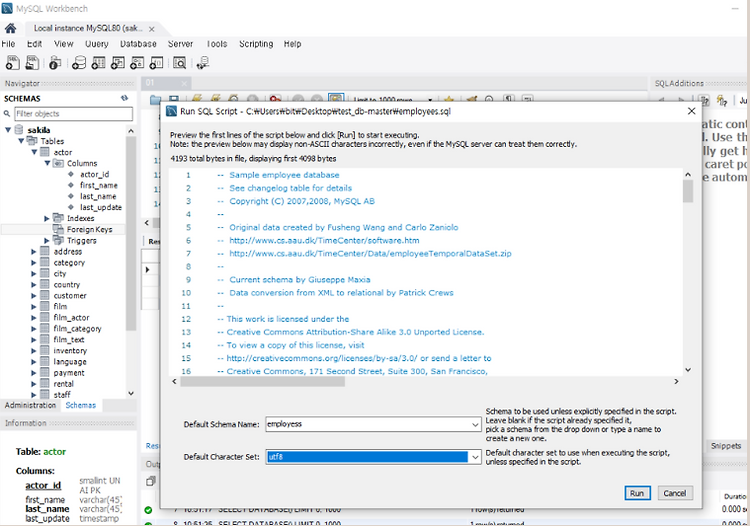
Task: Select the first_name column
Action: pos(99,186)
